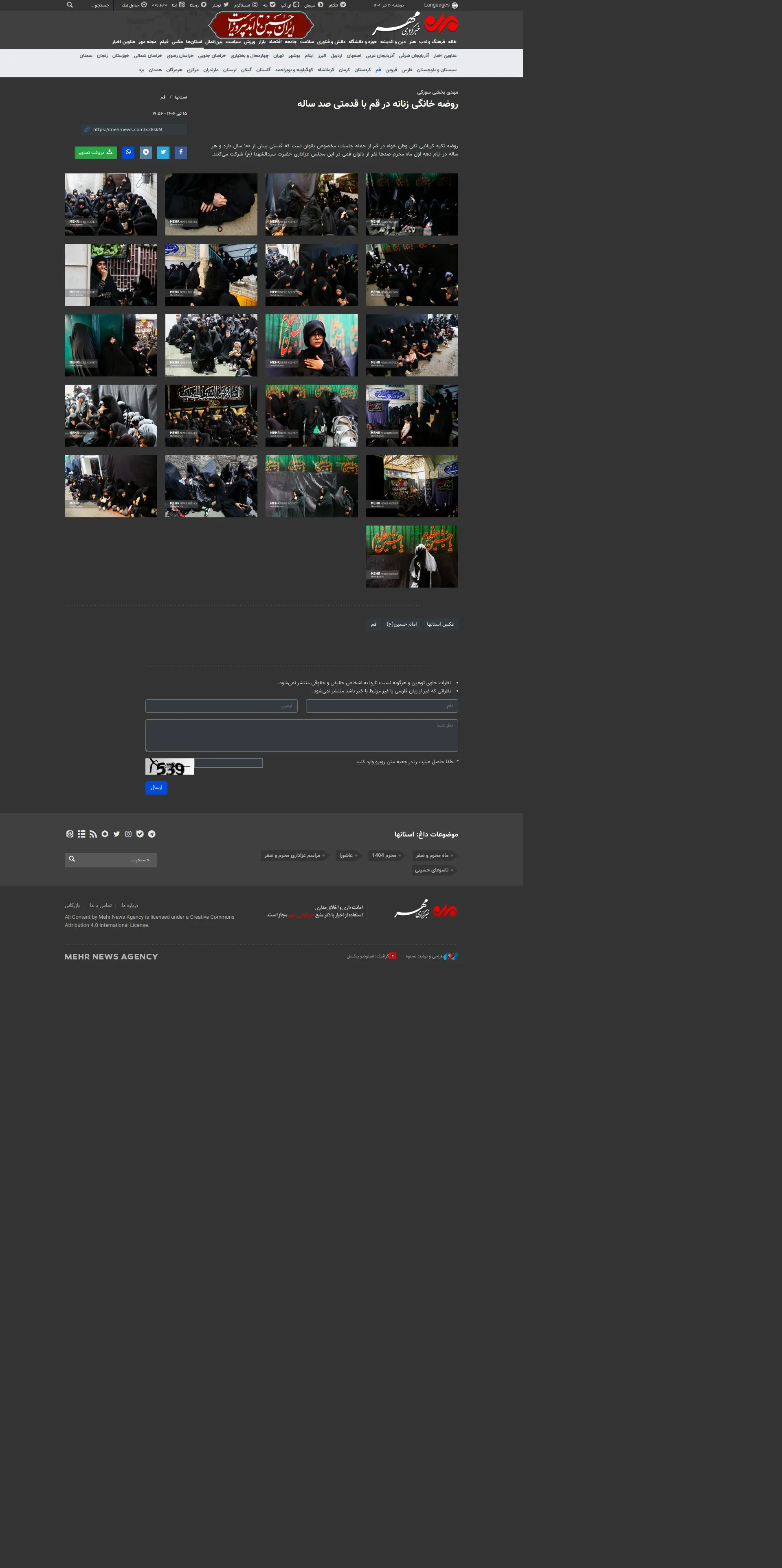The width and height of the screenshot is (782, 1568).
Task: Share article on Twitter below the link
Action: 163,152
